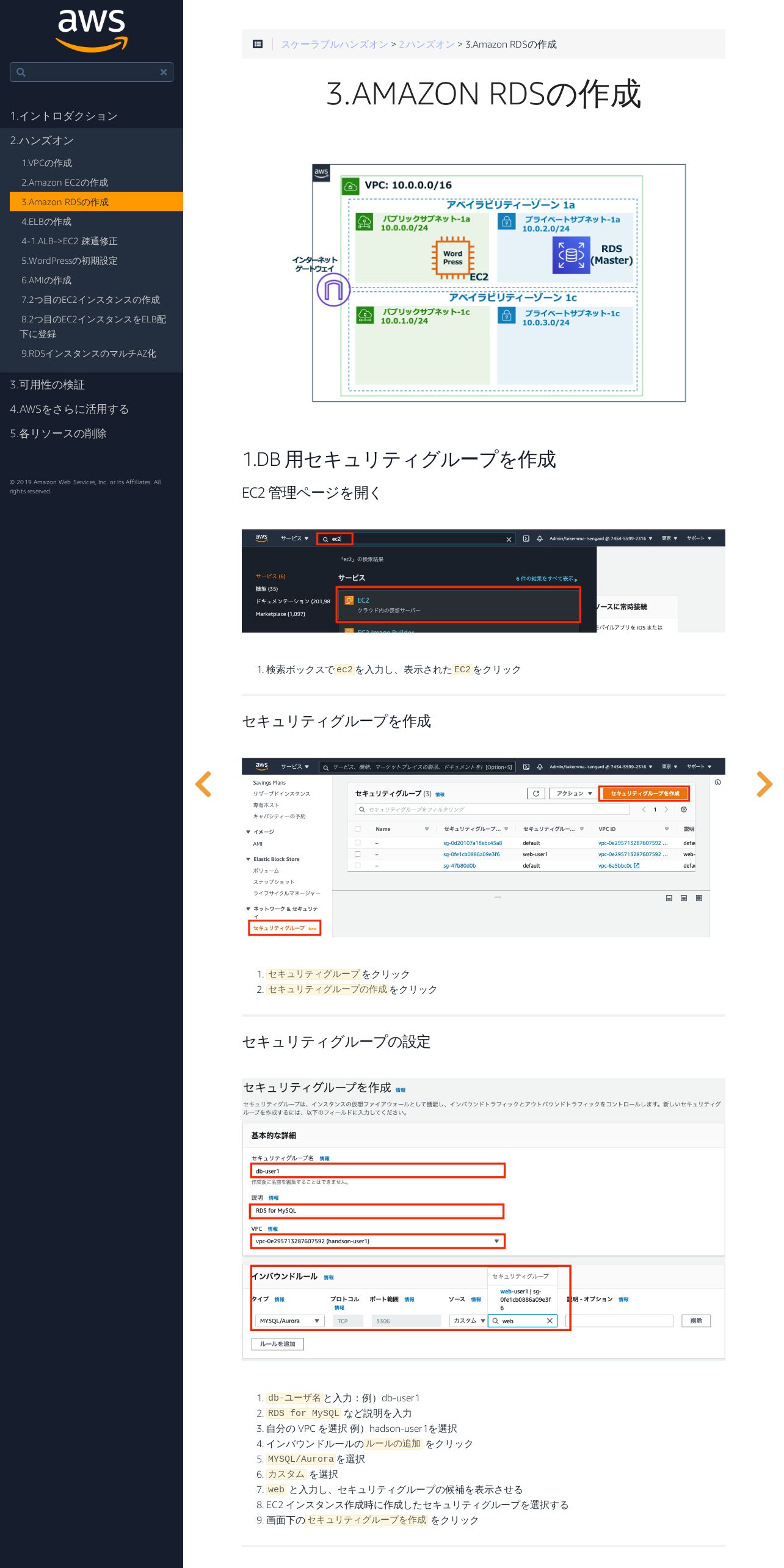Select 3.Amazon RDSの作成 in sidebar
Image resolution: width=784 pixels, height=1568 pixels.
[96, 202]
